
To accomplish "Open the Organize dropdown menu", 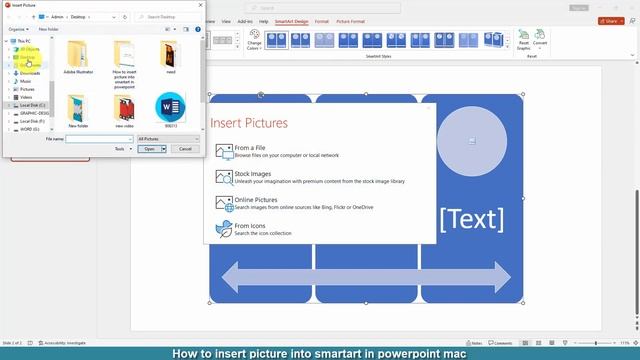I will tap(18, 29).
